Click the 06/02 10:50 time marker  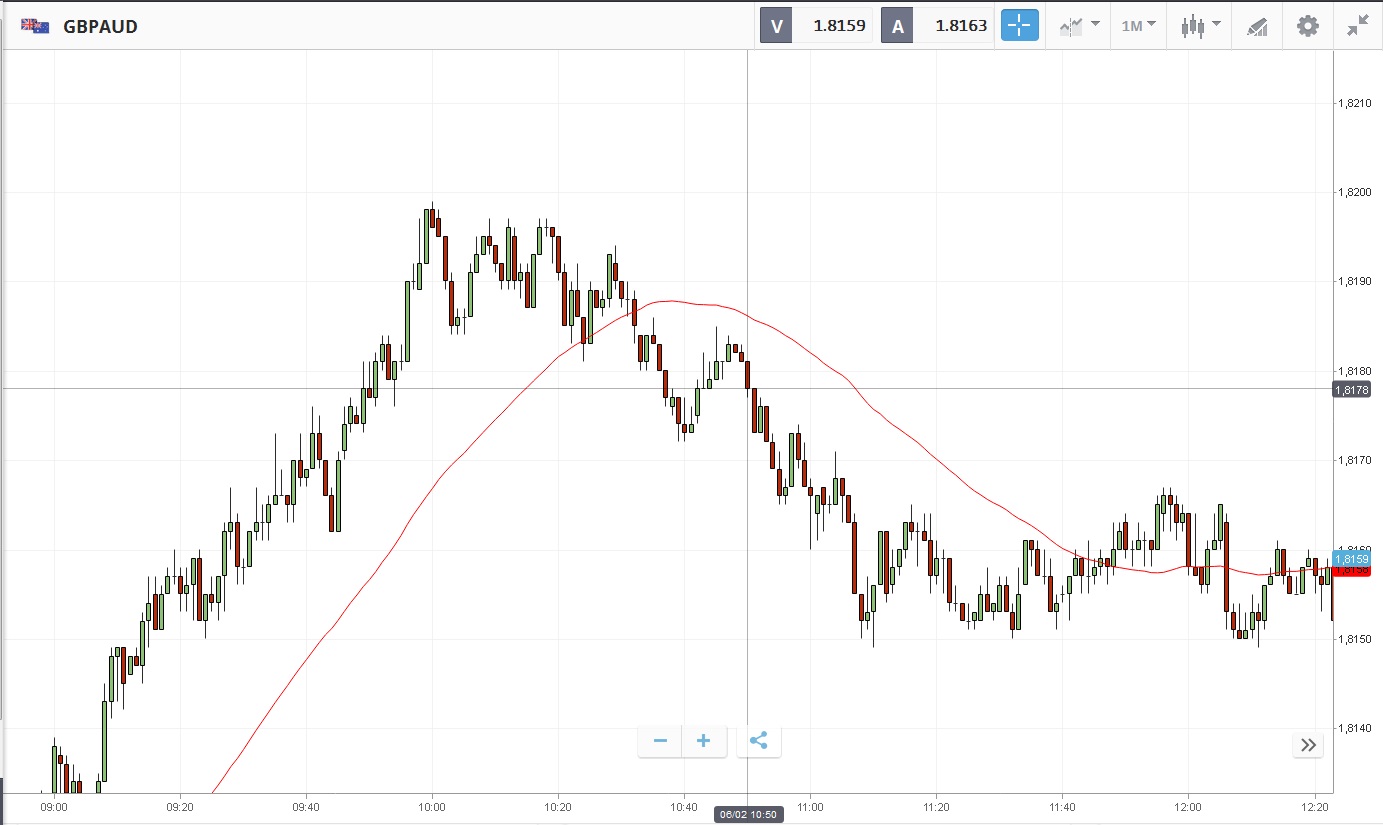point(748,814)
